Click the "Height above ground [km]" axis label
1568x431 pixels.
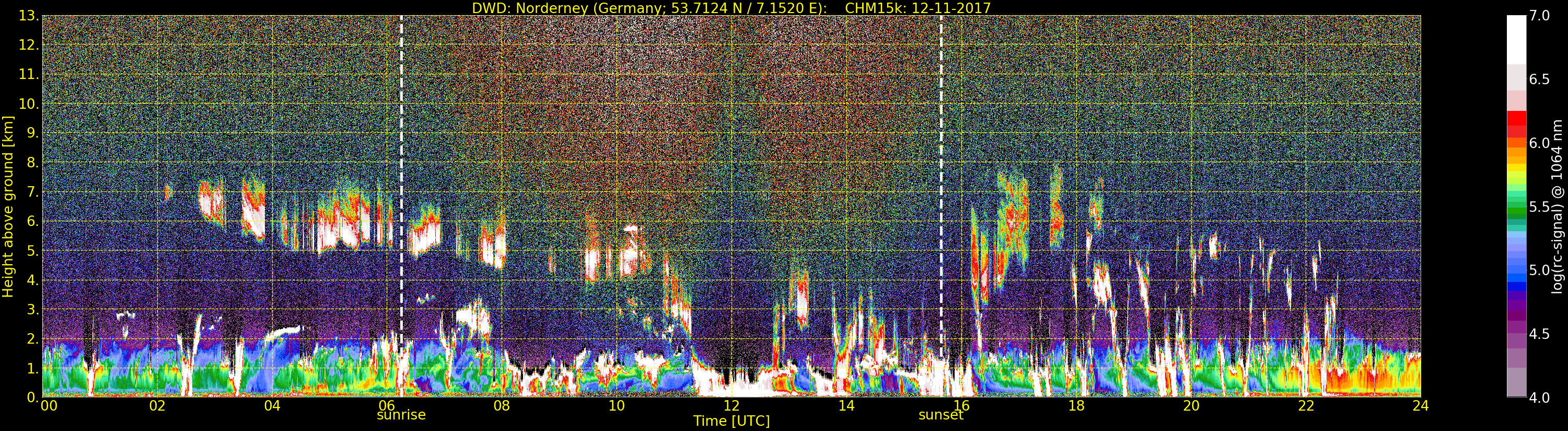[x=8, y=207]
